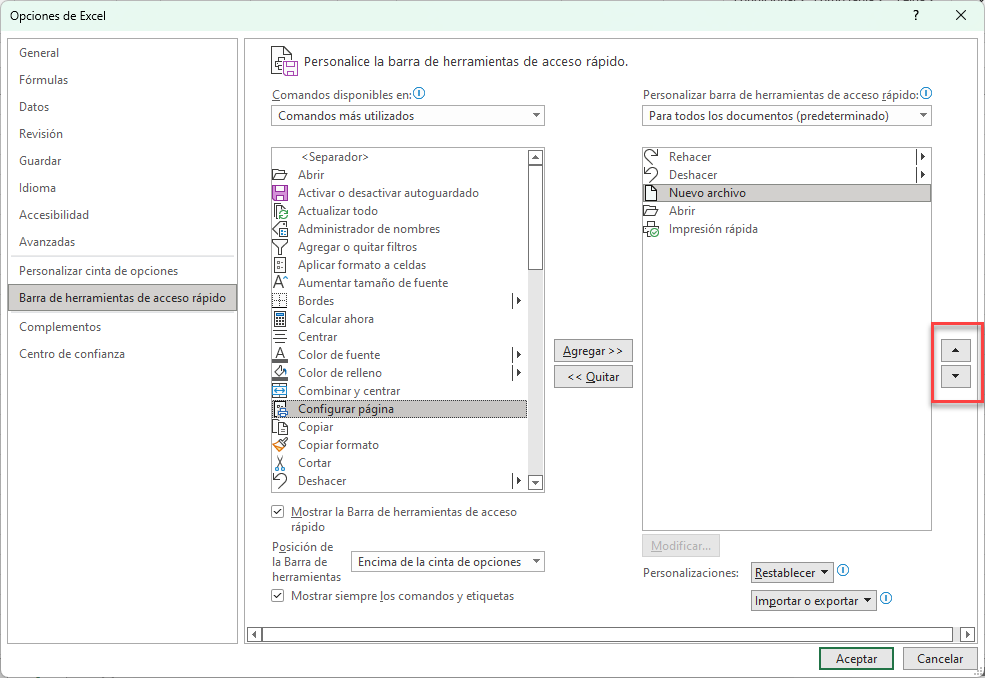
Task: Click the info icon next to Restablecer
Action: coord(843,571)
